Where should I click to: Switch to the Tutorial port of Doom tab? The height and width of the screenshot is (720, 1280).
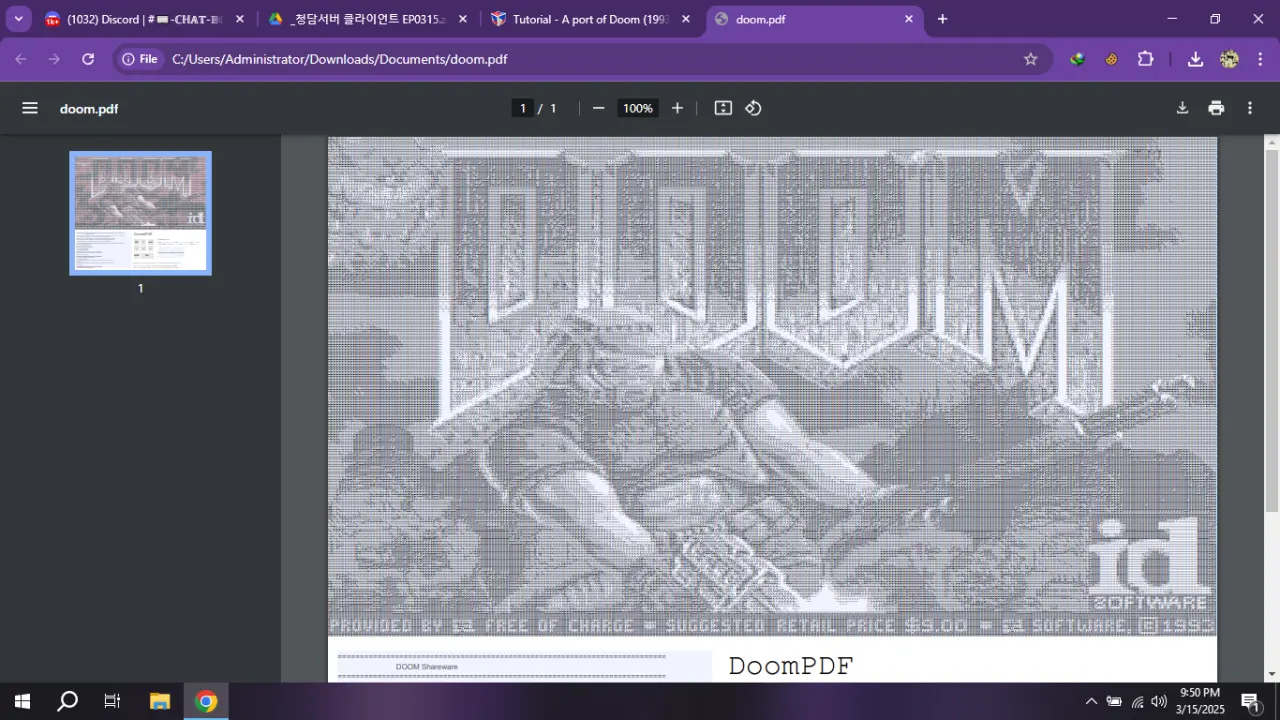(590, 19)
